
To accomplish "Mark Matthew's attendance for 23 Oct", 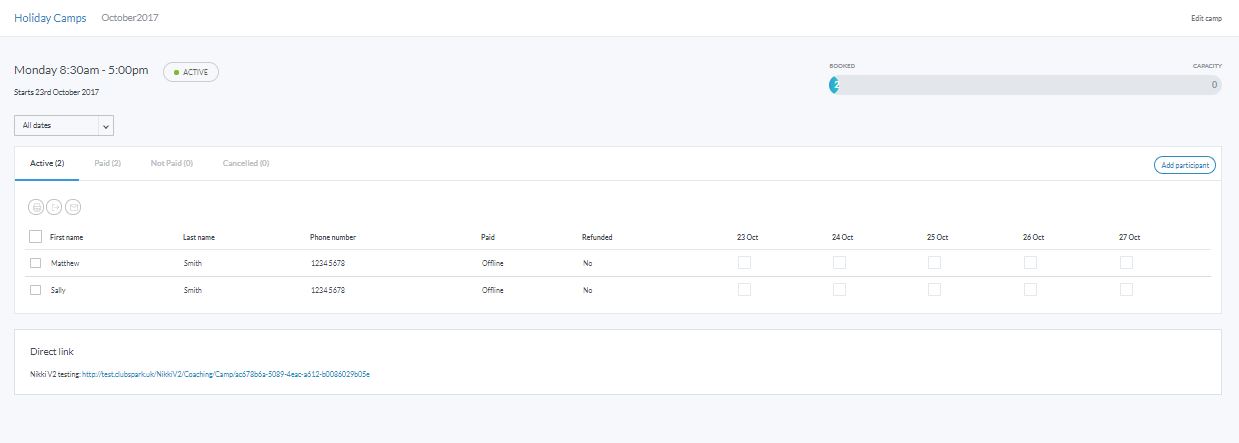I will (744, 263).
